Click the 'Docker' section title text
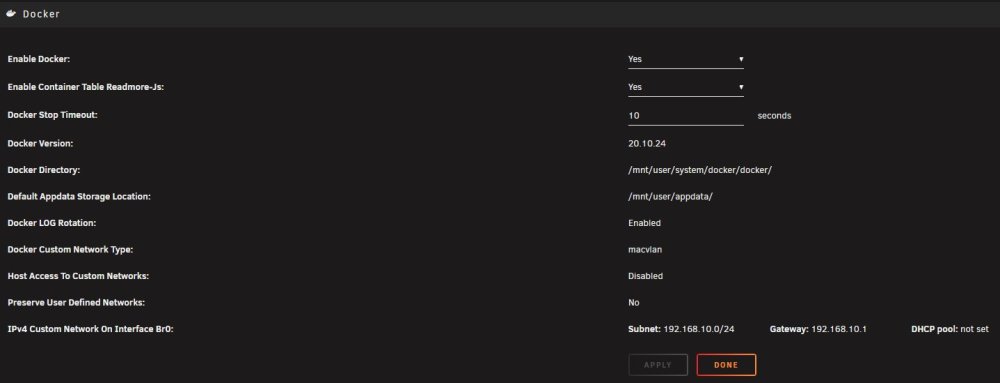This screenshot has height=383, width=1000. click(x=41, y=14)
